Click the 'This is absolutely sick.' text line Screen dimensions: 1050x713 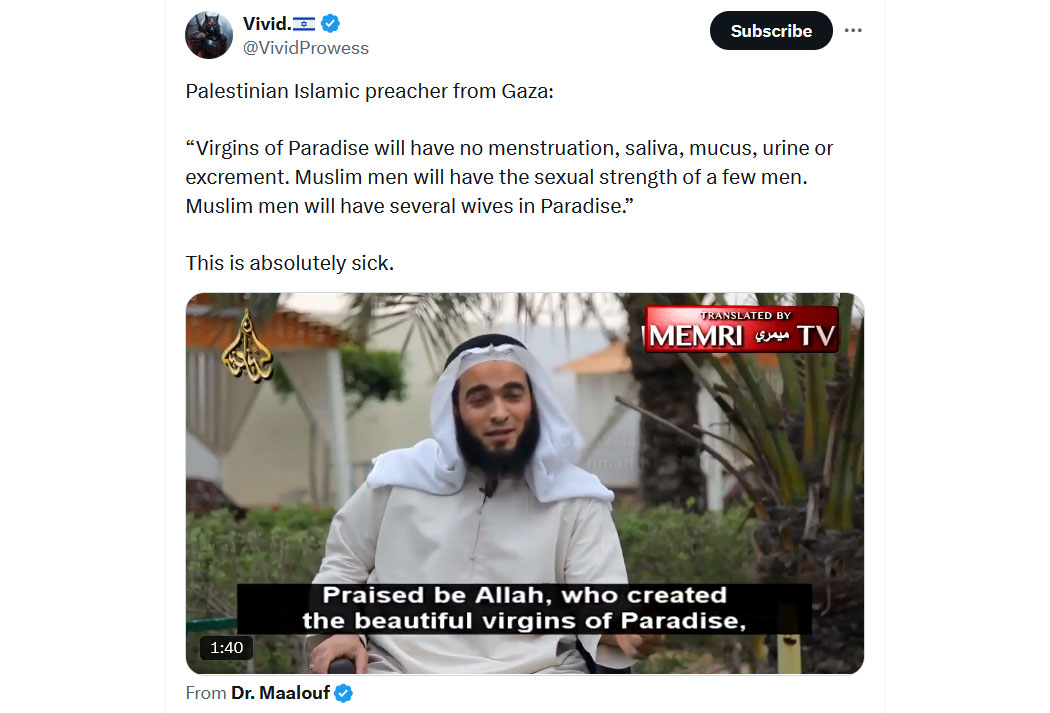290,263
